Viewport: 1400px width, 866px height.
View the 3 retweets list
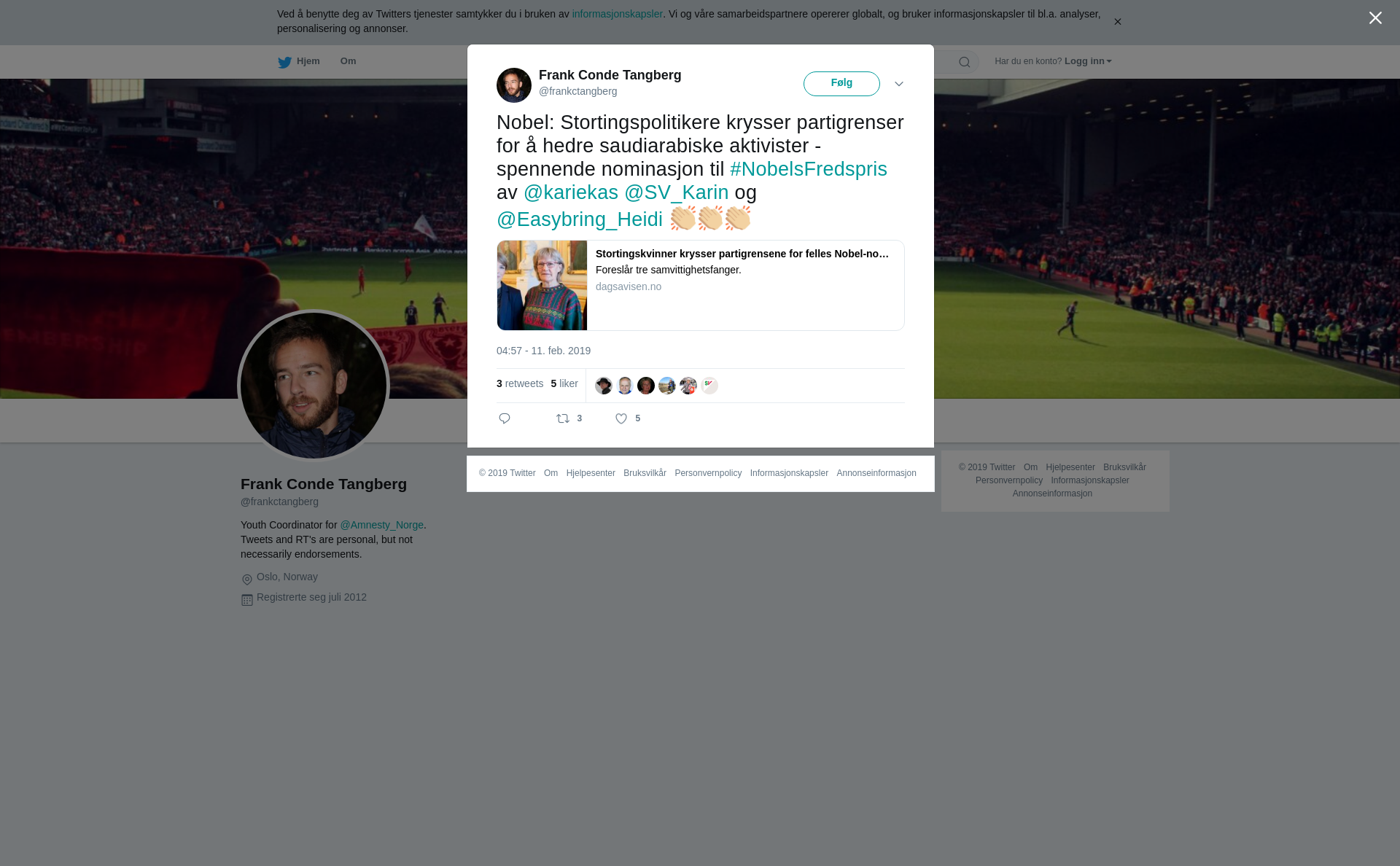pyautogui.click(x=520, y=383)
